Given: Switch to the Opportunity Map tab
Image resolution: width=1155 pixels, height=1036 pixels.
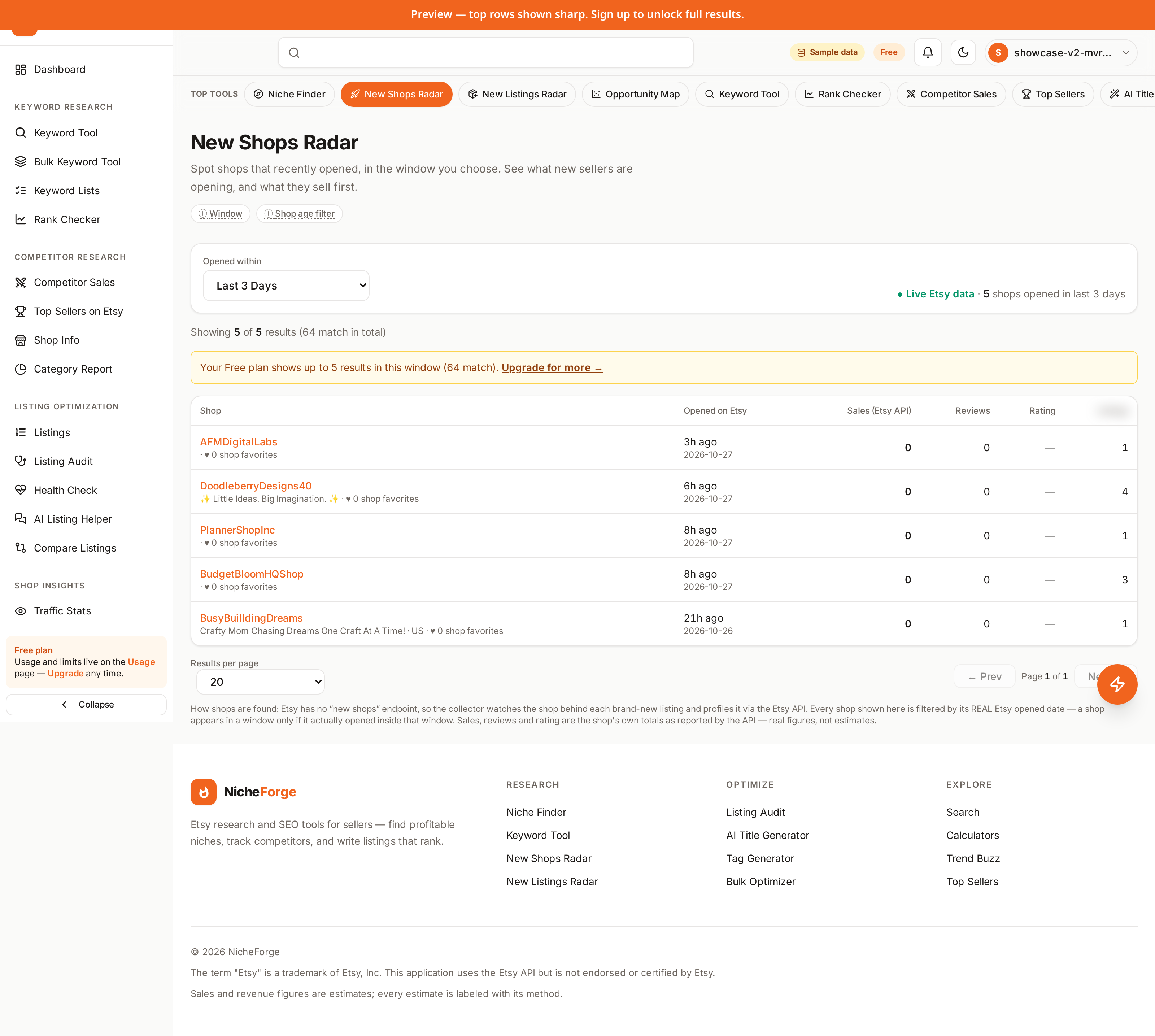Looking at the screenshot, I should click(x=635, y=94).
